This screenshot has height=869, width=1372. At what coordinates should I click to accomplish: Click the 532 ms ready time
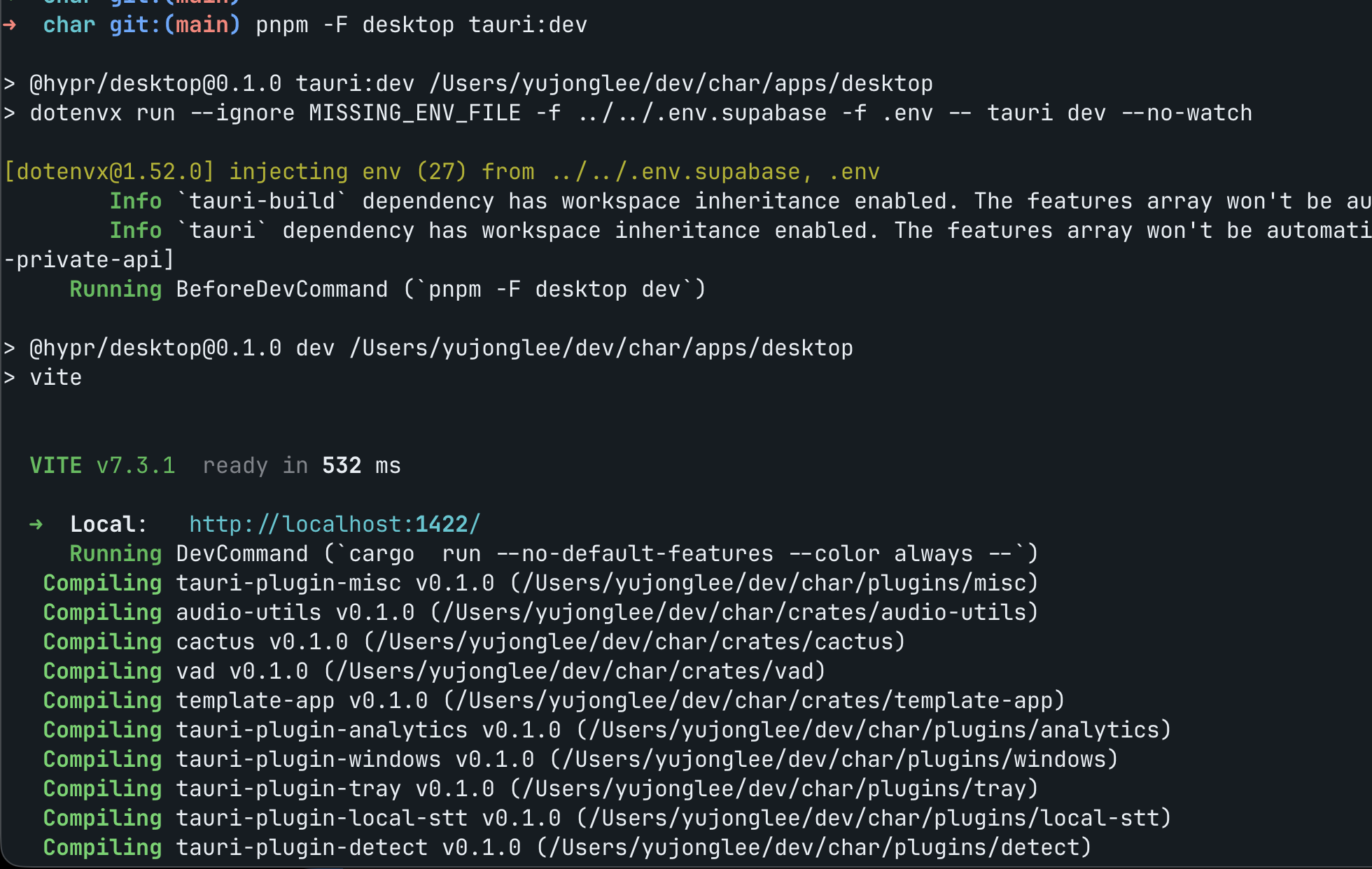[361, 465]
